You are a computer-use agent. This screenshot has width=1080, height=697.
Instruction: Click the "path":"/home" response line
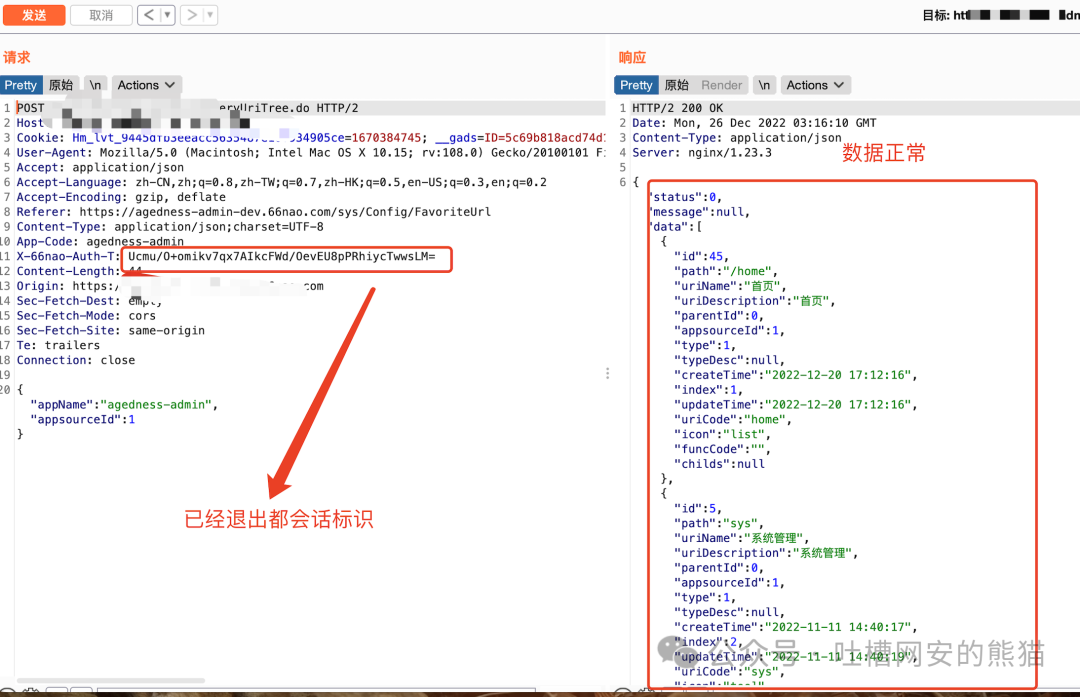[726, 271]
